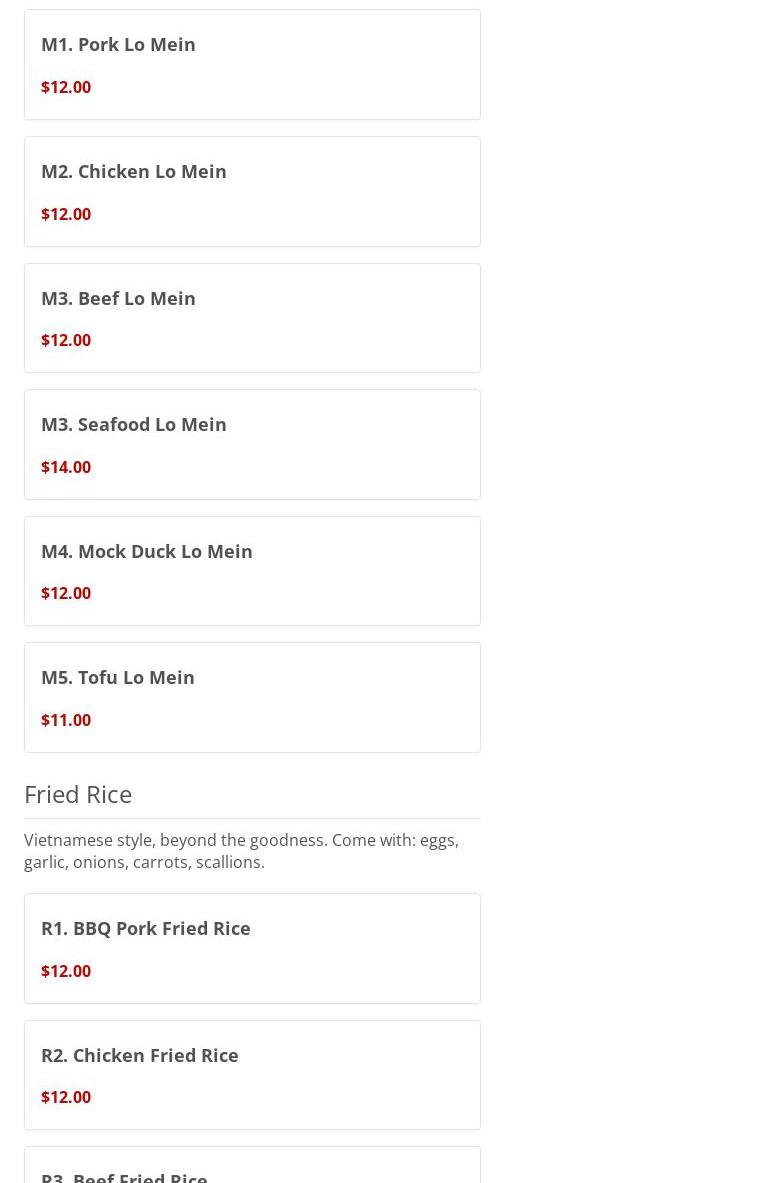The image size is (770, 1183).
Task: Click the "Vietnamese style, beyond the goodness" description
Action: tap(241, 840)
